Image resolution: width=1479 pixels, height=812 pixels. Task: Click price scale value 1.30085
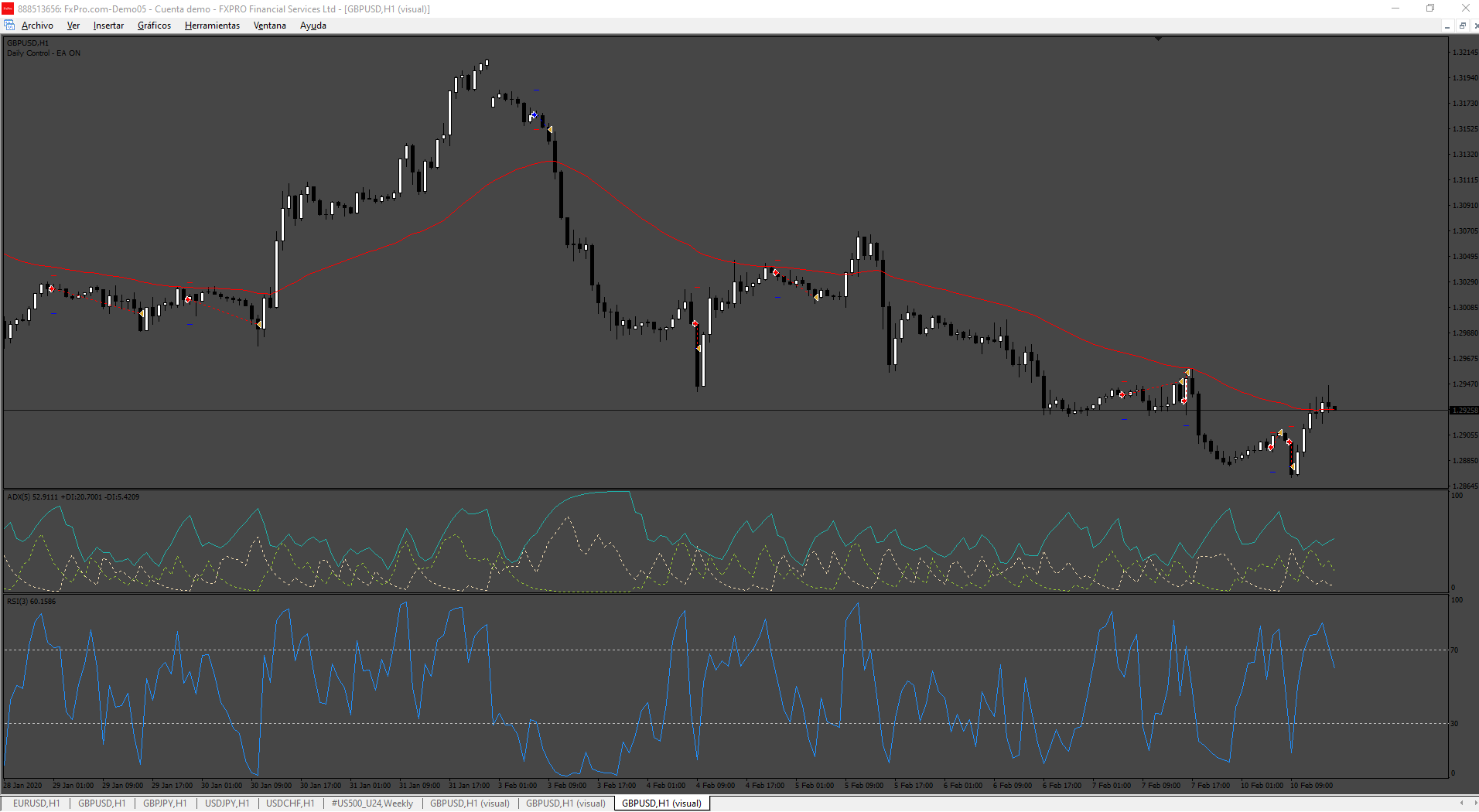[1465, 308]
